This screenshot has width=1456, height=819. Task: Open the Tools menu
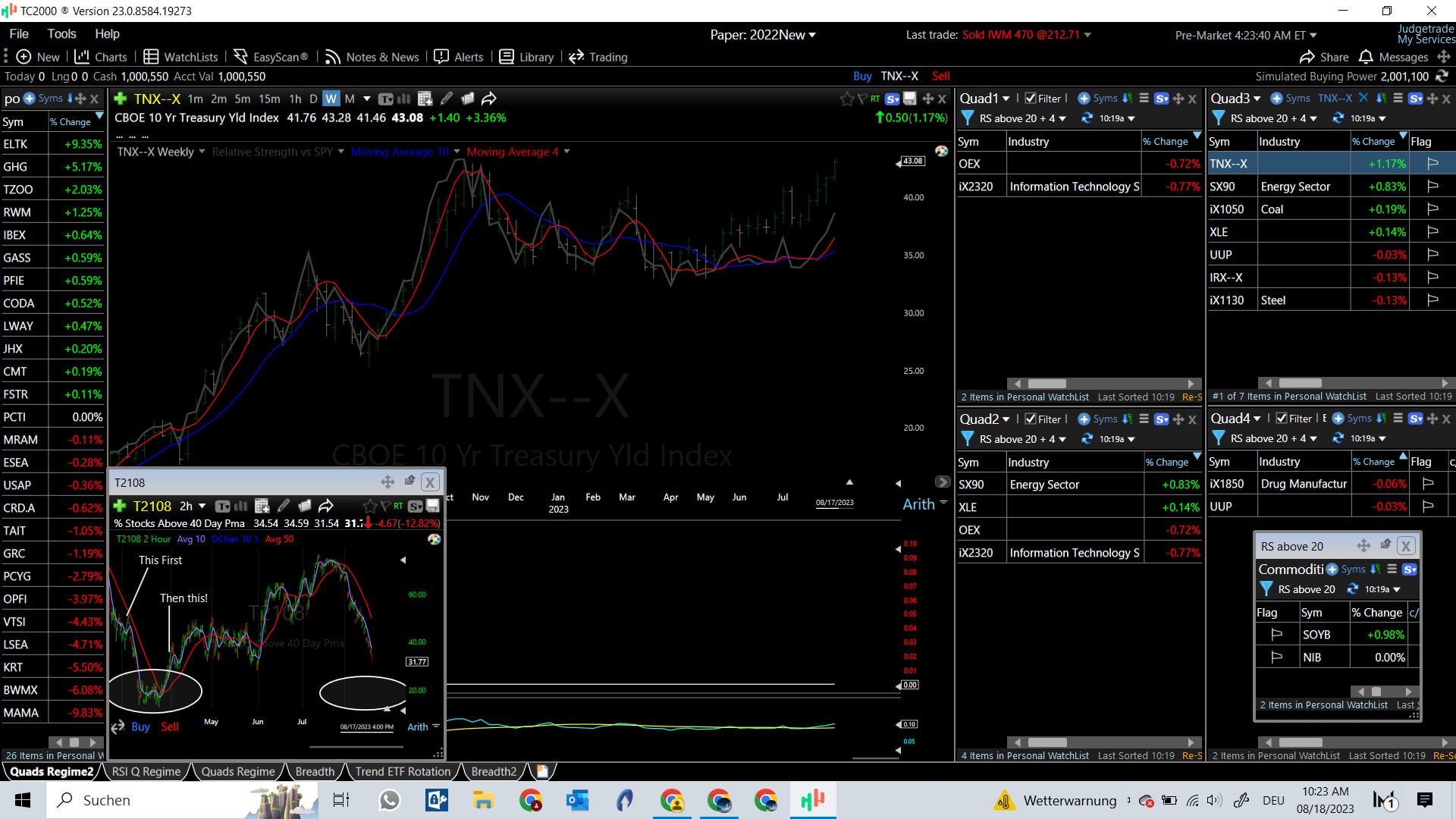(61, 34)
